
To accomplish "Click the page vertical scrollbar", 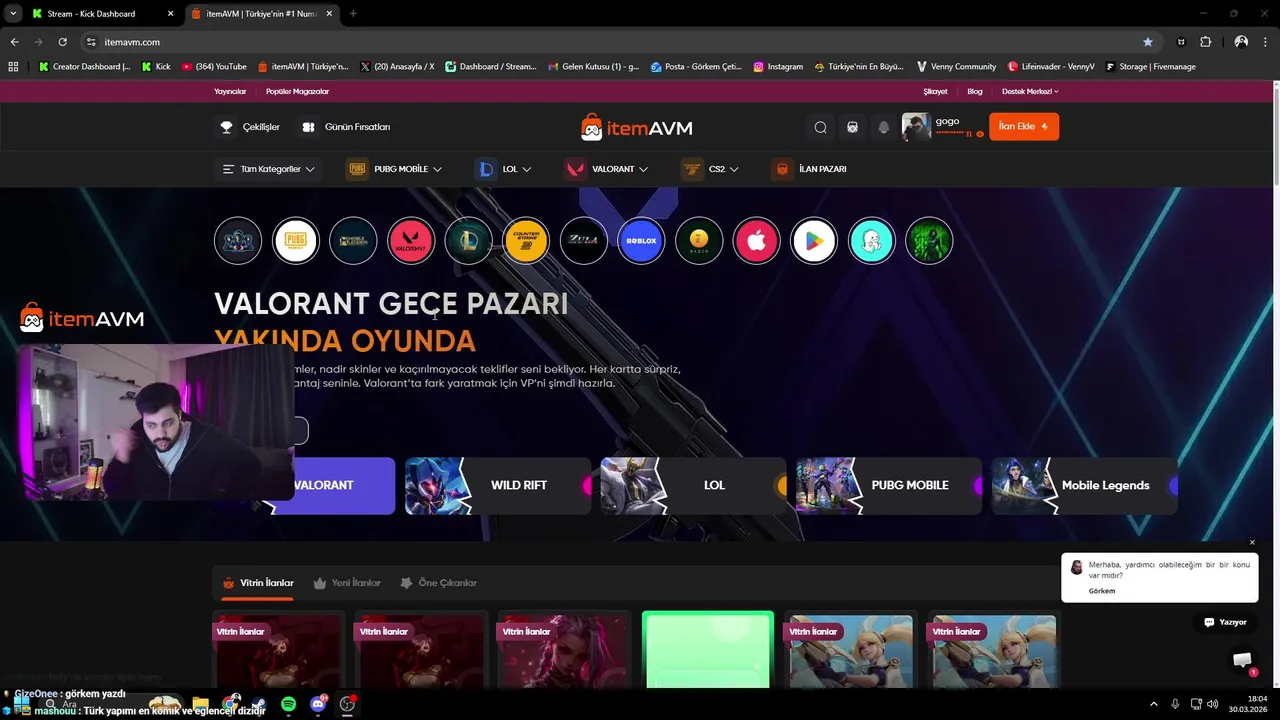I will 1275,135.
